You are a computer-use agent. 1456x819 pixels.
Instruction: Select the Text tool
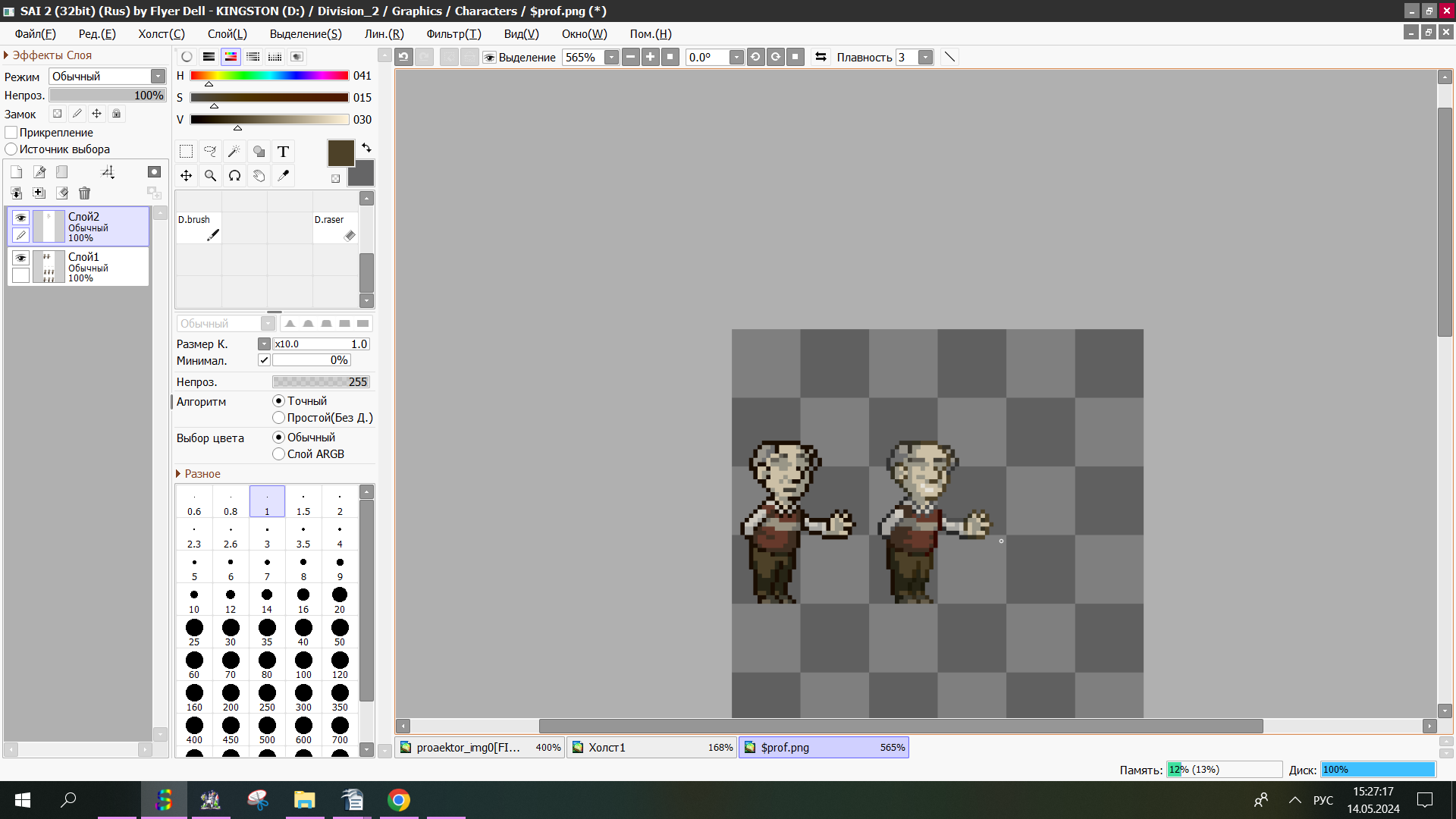(x=283, y=152)
